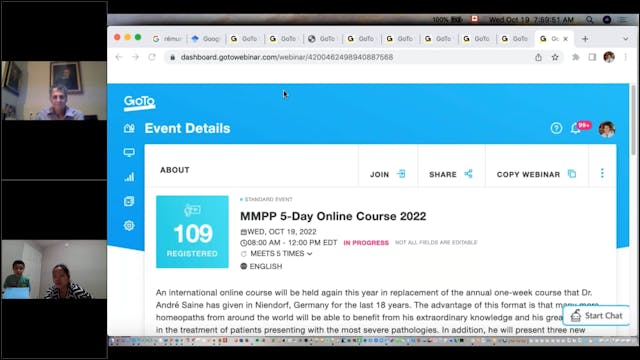640x360 pixels.
Task: Click the Start Chat button
Action: pyautogui.click(x=596, y=316)
